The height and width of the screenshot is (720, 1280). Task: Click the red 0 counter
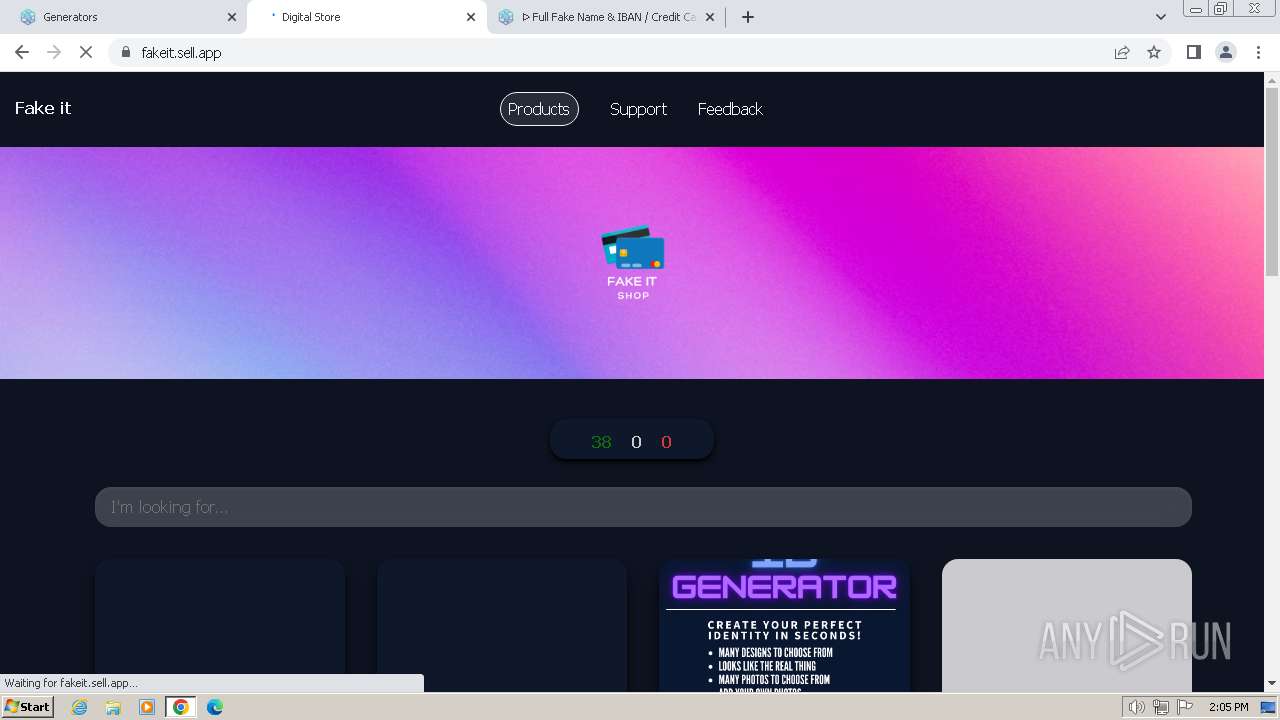pos(666,442)
